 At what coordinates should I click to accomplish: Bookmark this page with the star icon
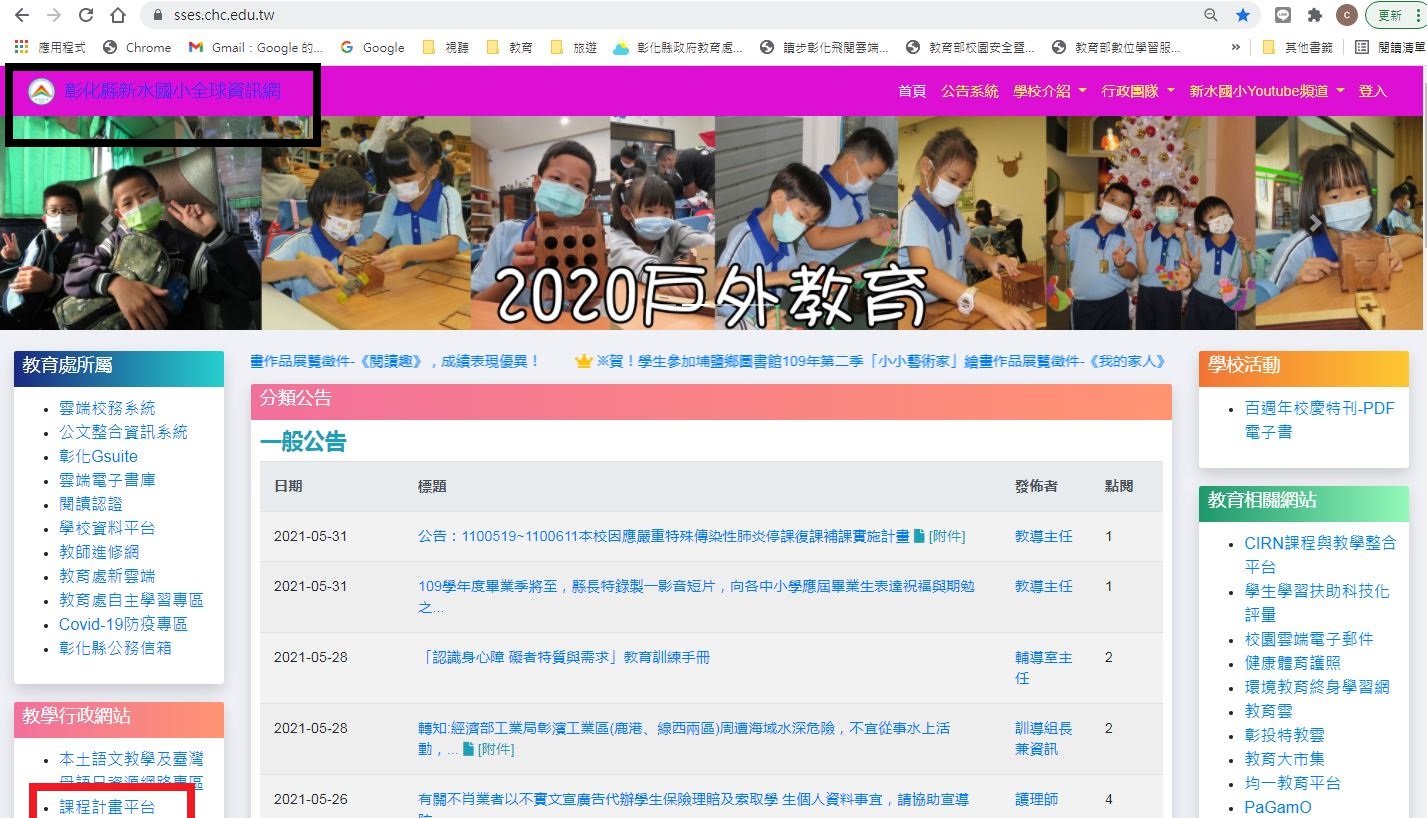pyautogui.click(x=1242, y=15)
